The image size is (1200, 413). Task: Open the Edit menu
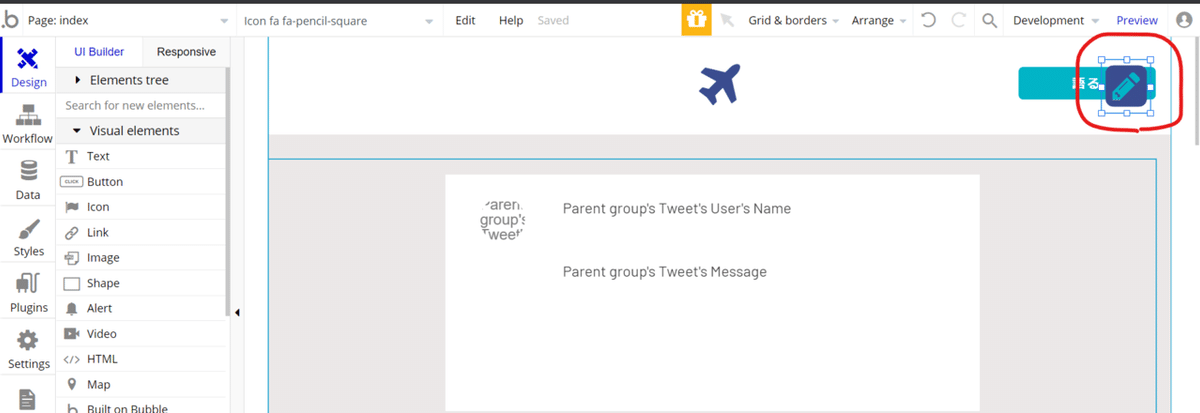pyautogui.click(x=465, y=20)
